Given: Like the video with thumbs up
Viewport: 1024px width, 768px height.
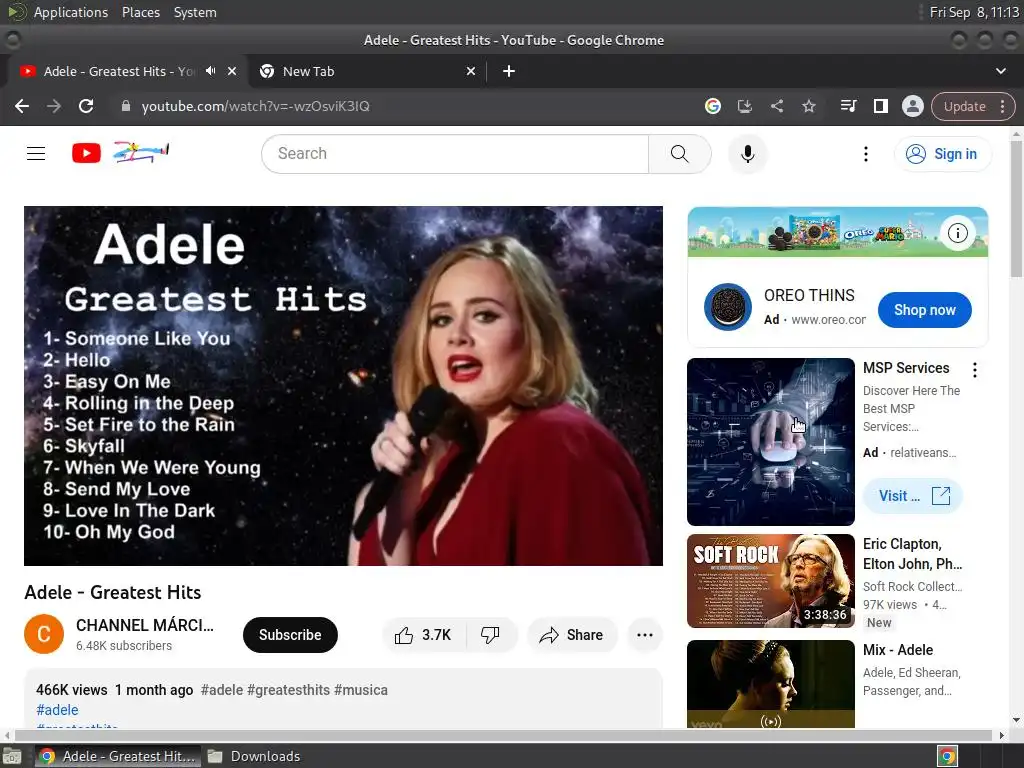Looking at the screenshot, I should tap(423, 635).
